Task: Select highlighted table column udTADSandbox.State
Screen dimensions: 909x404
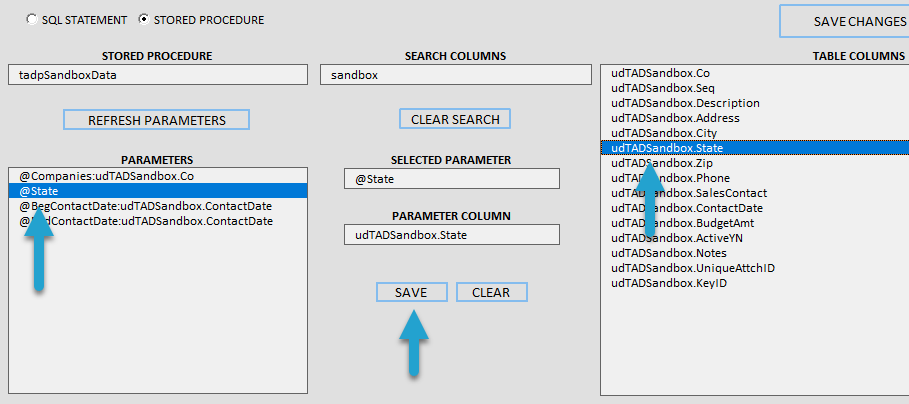Action: (x=755, y=148)
